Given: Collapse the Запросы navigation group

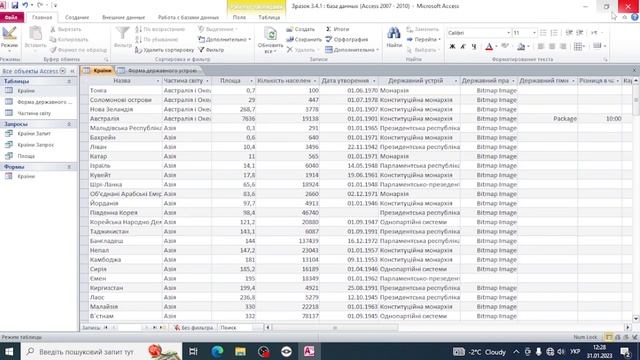Looking at the screenshot, I should 69,124.
